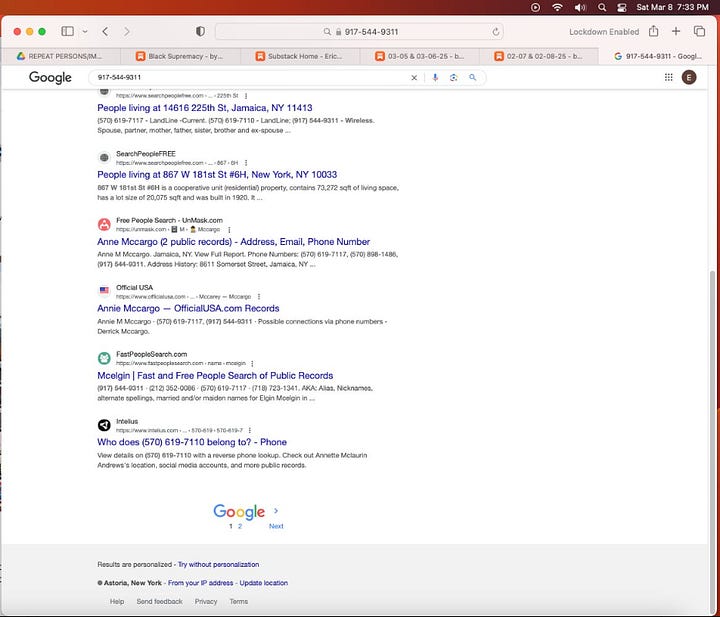Open Who does (570) 619-7110 belong to
The image size is (720, 617).
192,442
